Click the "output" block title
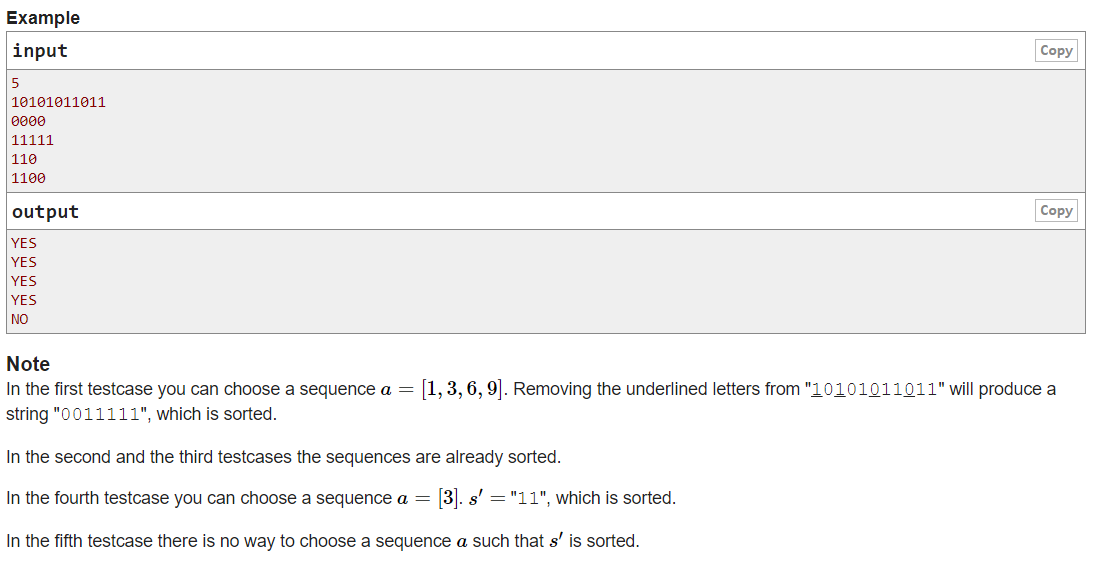 click(x=45, y=212)
